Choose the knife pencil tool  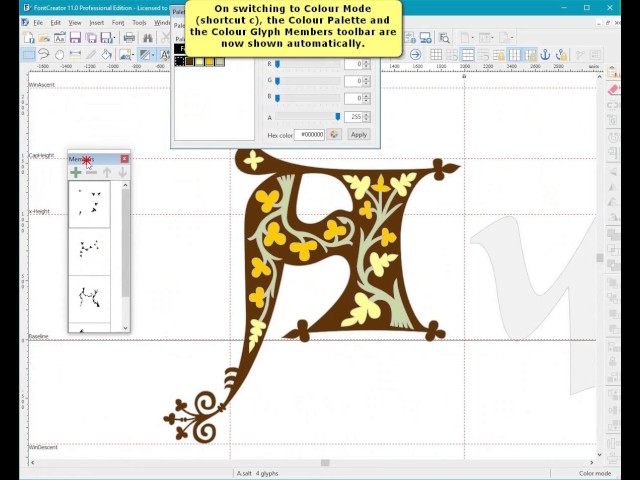click(91, 54)
